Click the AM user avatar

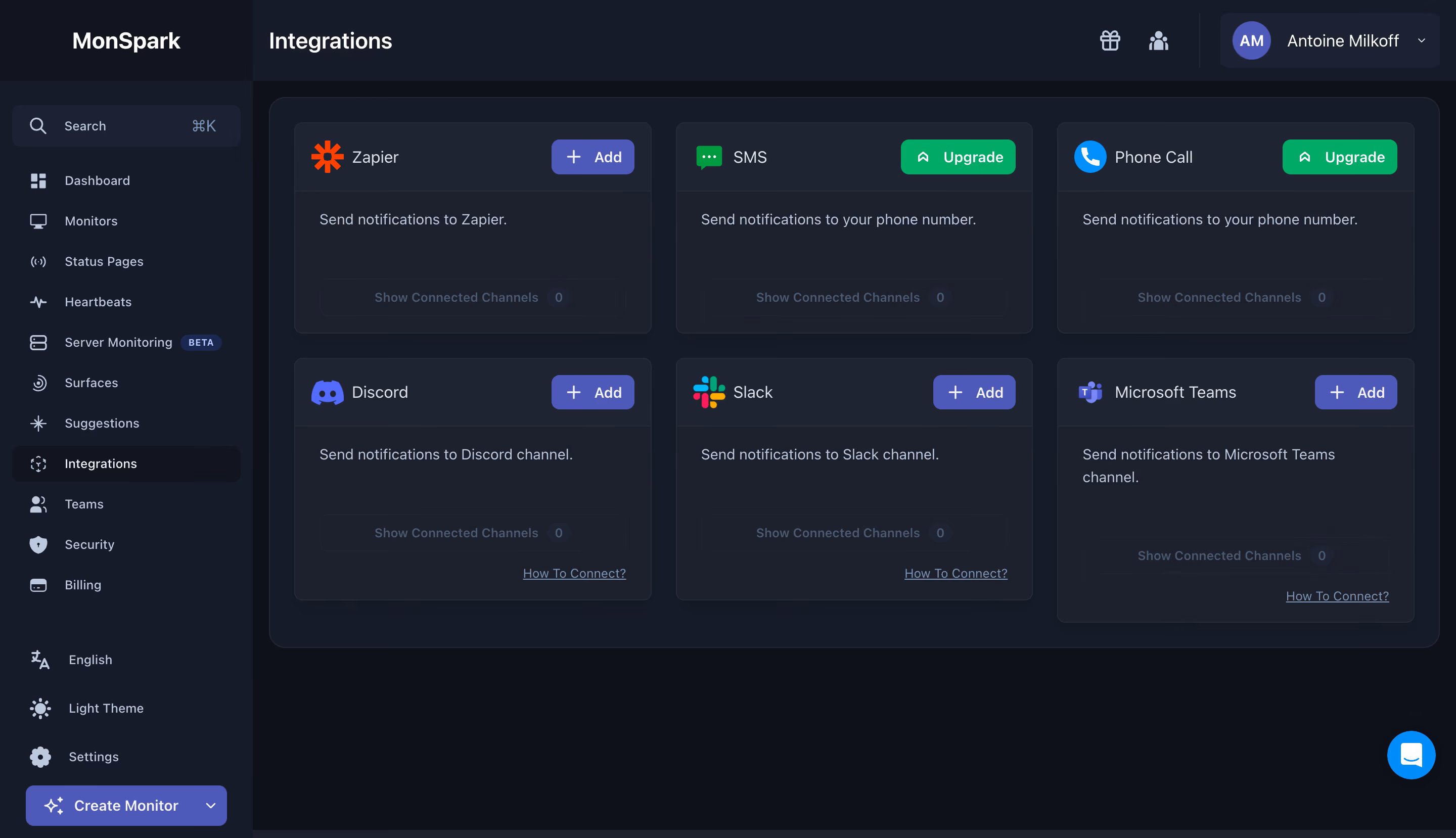tap(1251, 41)
